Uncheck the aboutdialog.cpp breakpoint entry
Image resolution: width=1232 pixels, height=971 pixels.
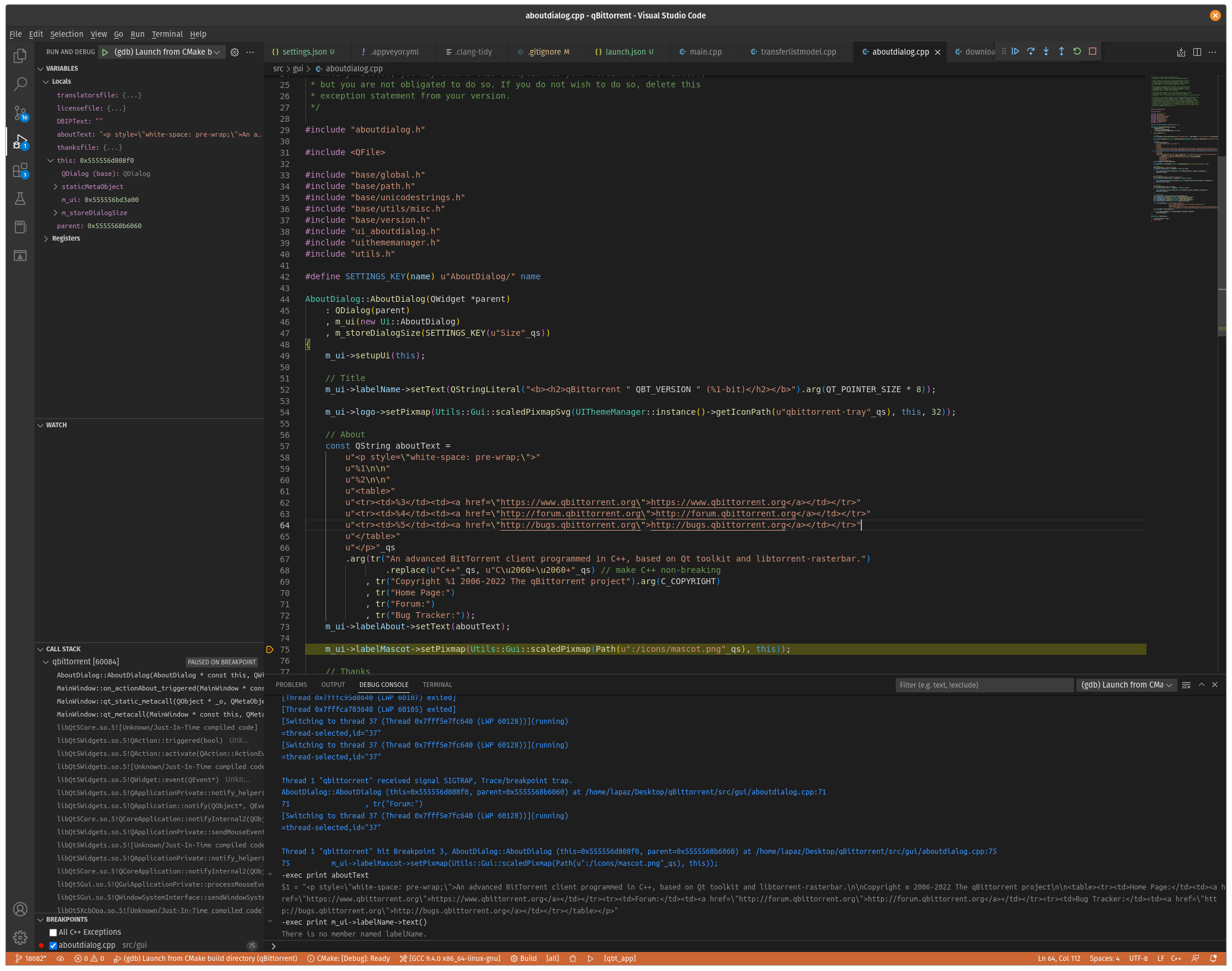(x=53, y=945)
